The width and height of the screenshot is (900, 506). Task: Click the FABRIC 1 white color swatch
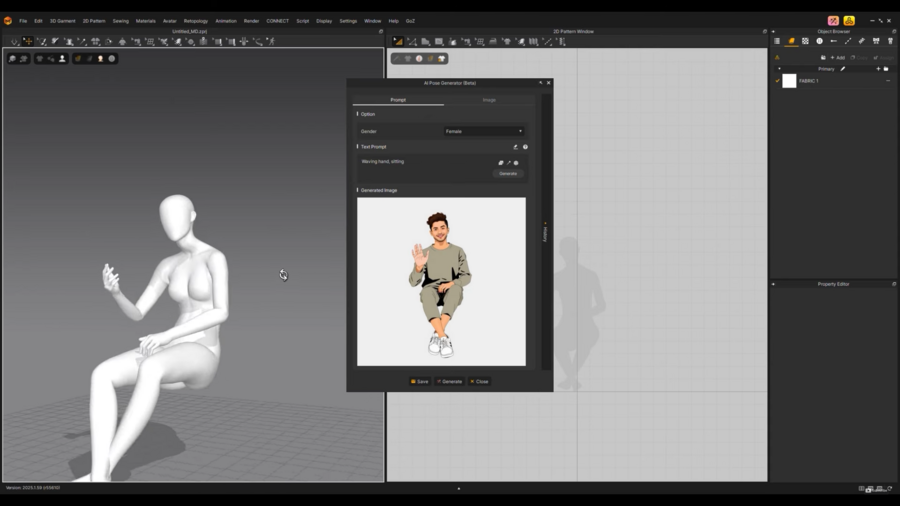click(x=789, y=81)
